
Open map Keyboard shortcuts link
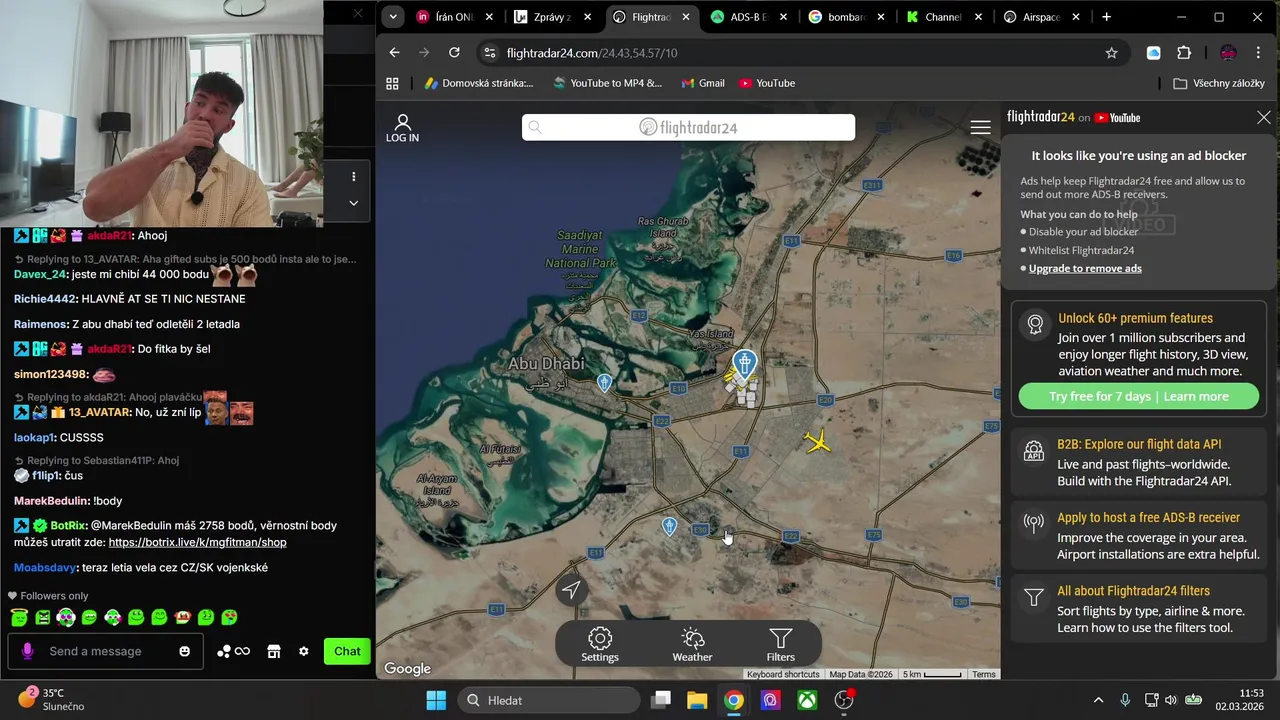click(x=783, y=674)
